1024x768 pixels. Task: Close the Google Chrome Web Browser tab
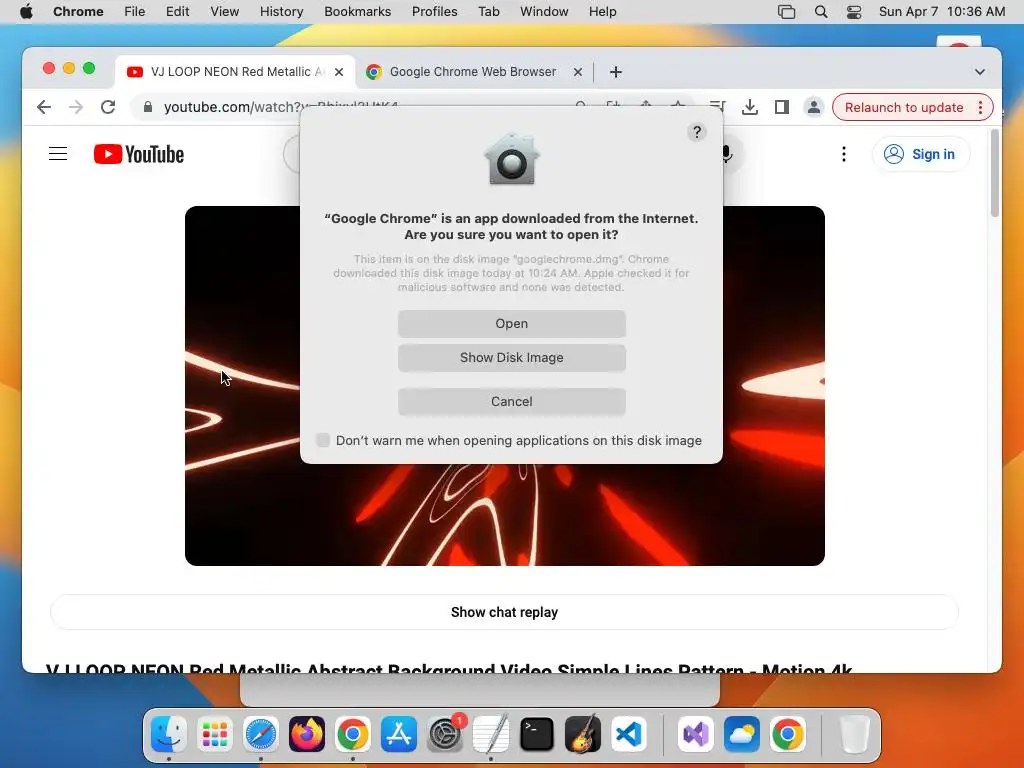click(x=578, y=72)
